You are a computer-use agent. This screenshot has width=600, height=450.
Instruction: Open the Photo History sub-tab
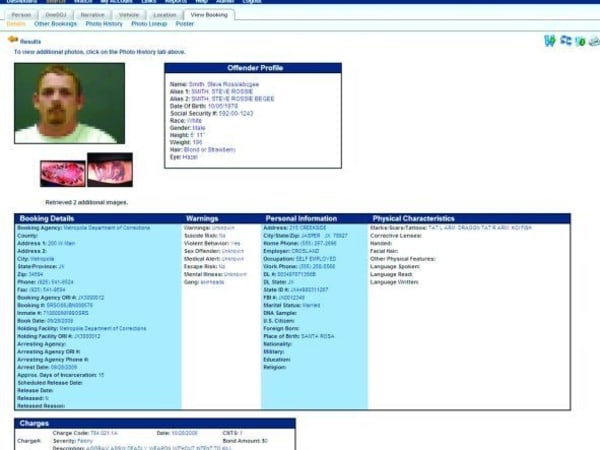(104, 24)
